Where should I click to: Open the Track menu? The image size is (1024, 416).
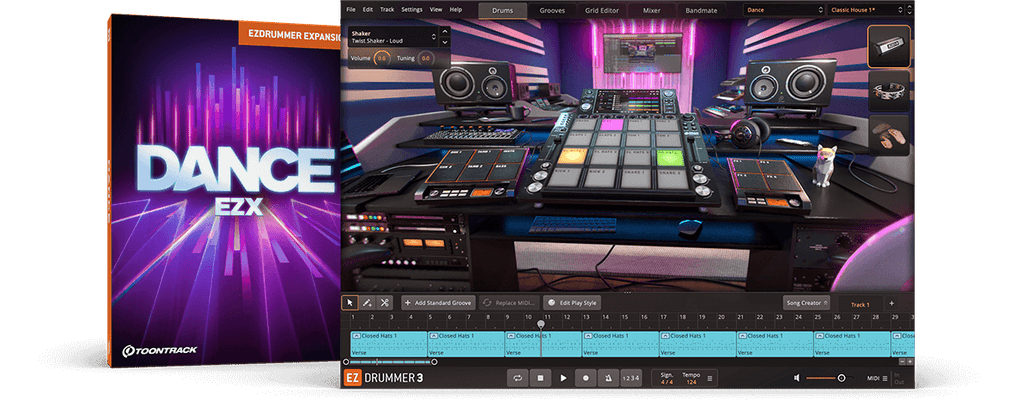point(387,10)
